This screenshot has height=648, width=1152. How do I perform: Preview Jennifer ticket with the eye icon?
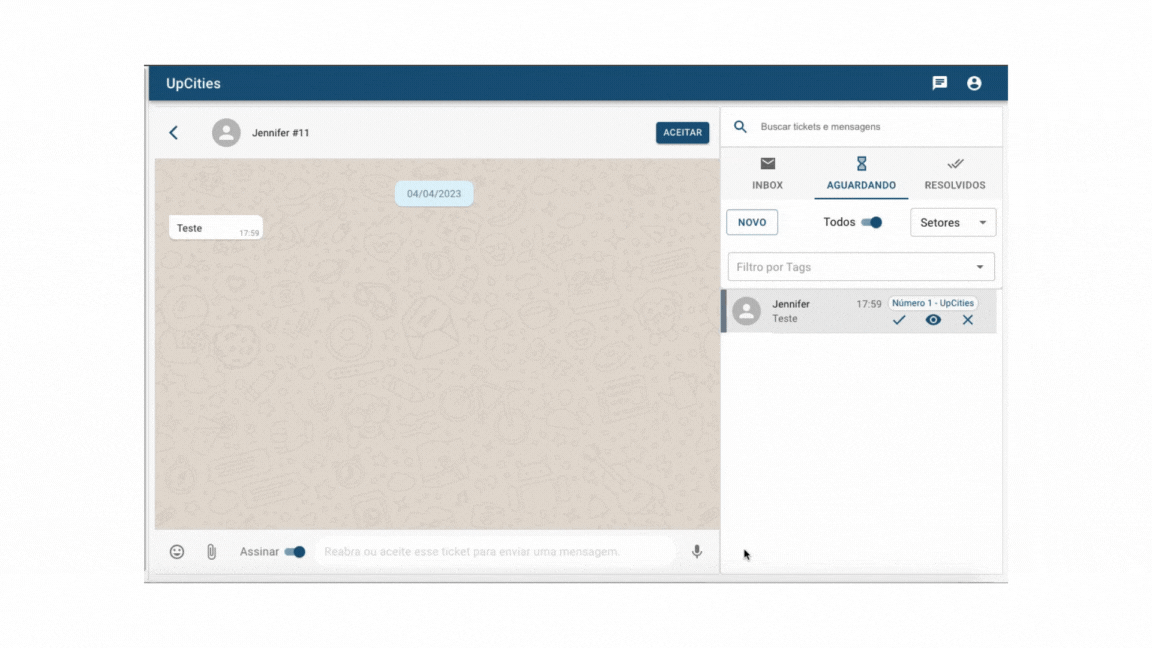[933, 320]
